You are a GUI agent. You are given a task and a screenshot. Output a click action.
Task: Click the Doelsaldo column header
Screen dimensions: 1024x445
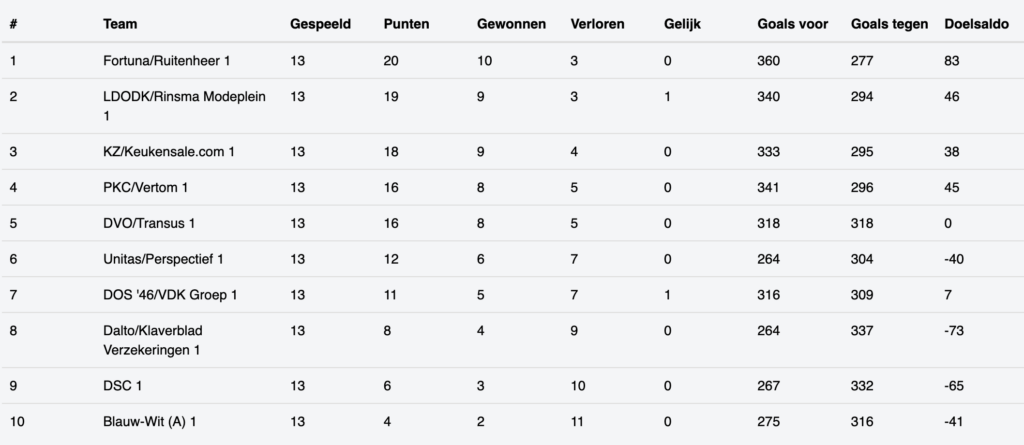pyautogui.click(x=976, y=24)
